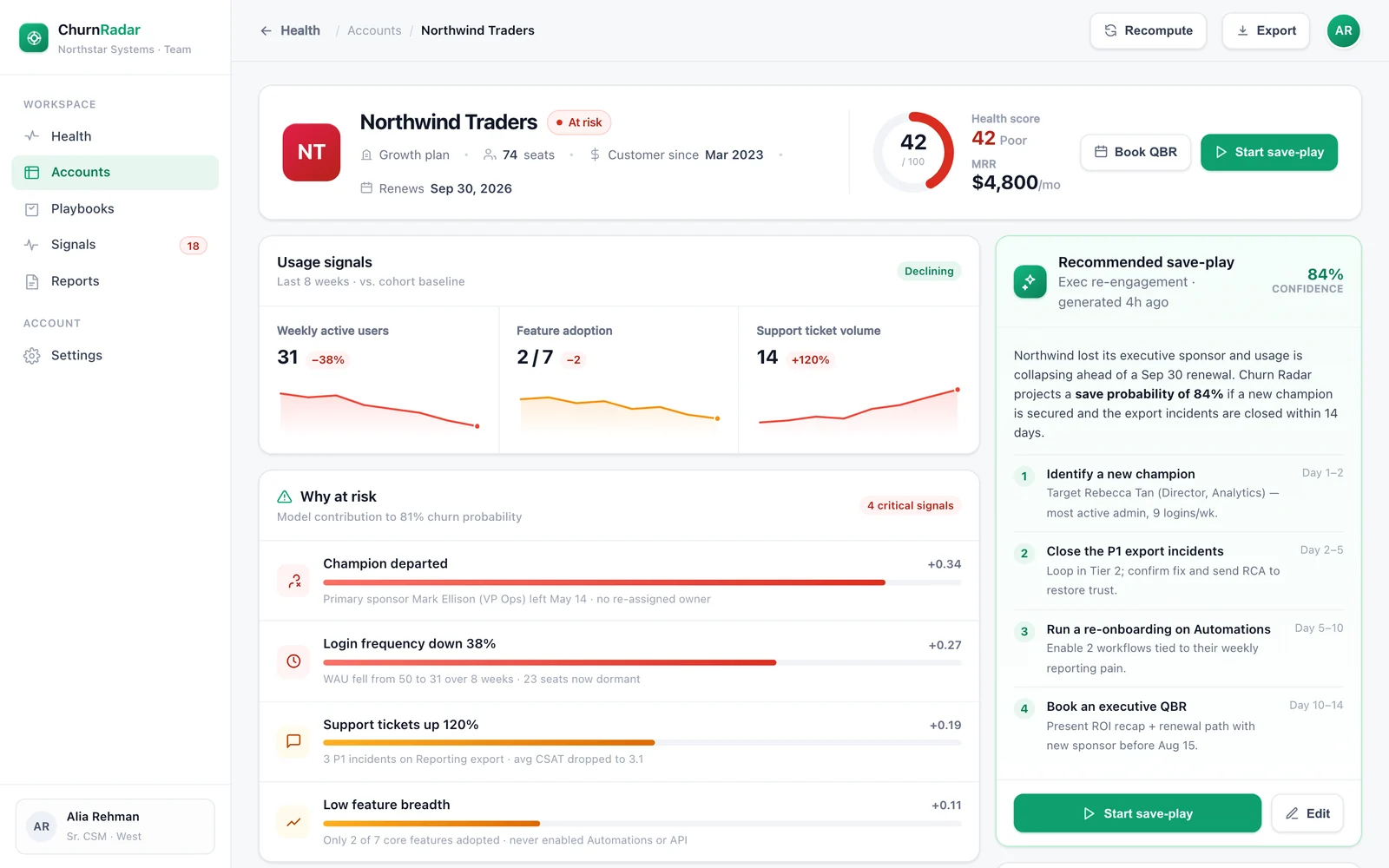This screenshot has height=868, width=1389.
Task: Click the 84% confidence value
Action: [x=1325, y=274]
